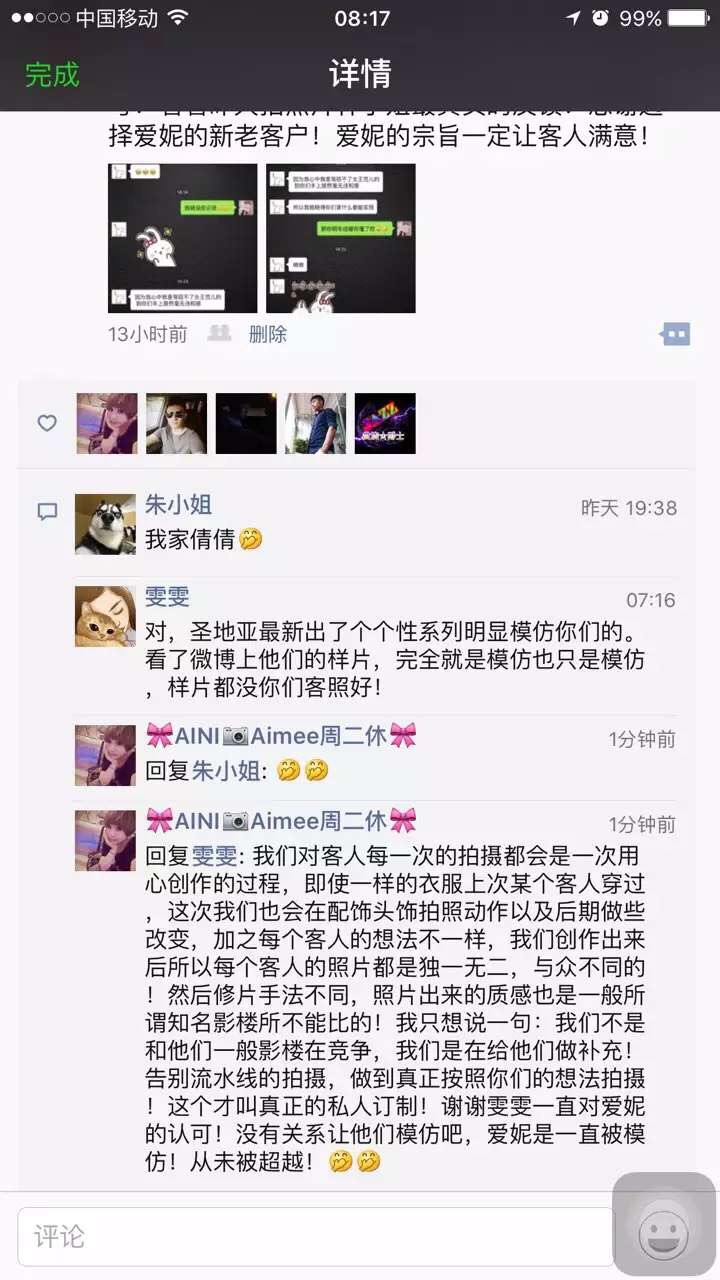
Task: Tap the neon-sign liker avatar
Action: [385, 423]
